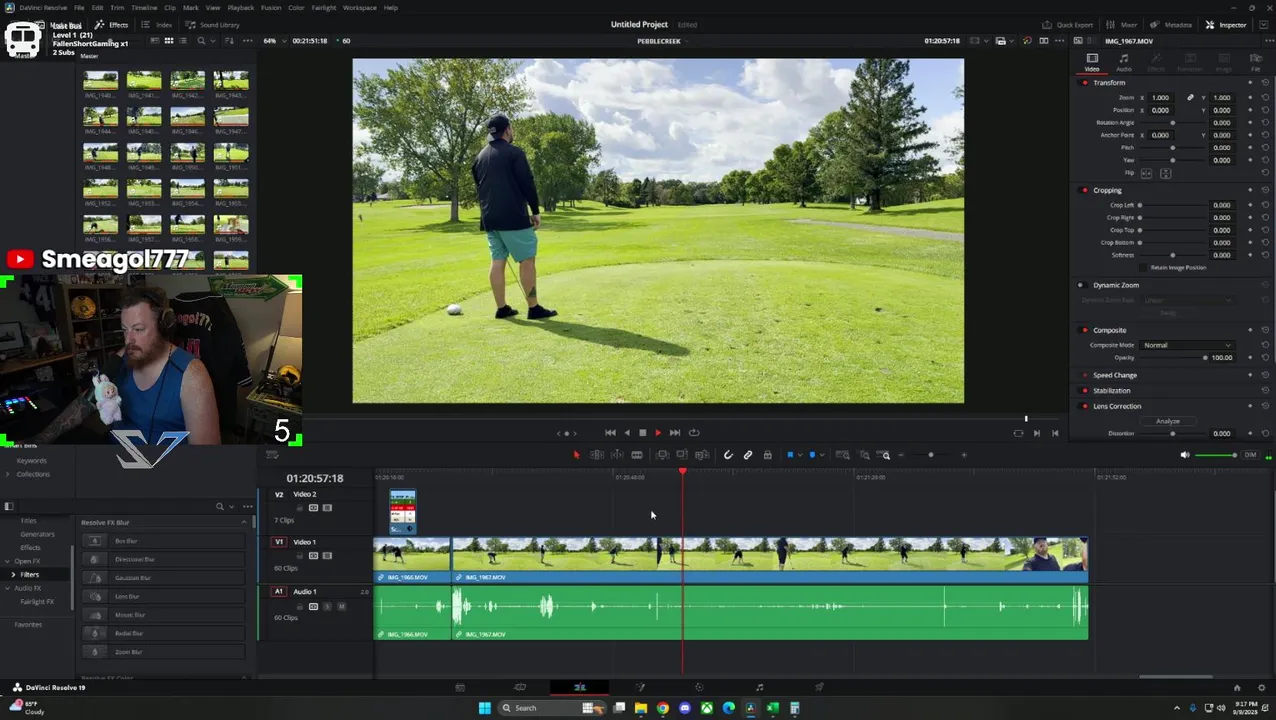
Task: Search the effects library magnifier icon
Action: point(220,507)
